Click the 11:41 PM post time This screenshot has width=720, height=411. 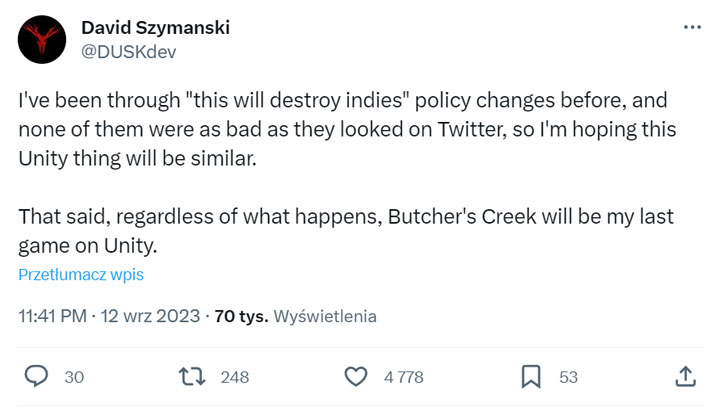pyautogui.click(x=53, y=316)
